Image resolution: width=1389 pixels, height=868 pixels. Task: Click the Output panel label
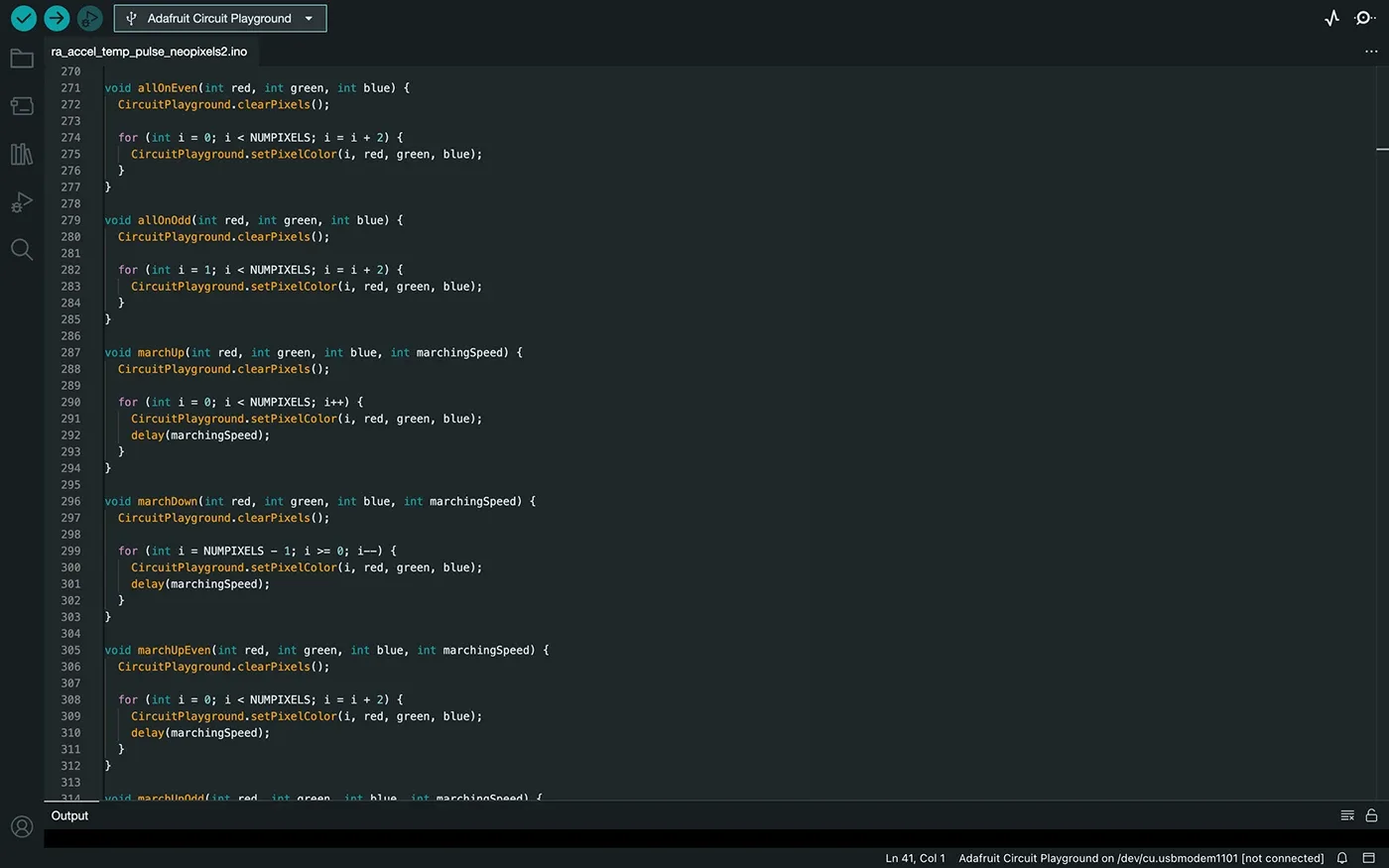[x=69, y=815]
